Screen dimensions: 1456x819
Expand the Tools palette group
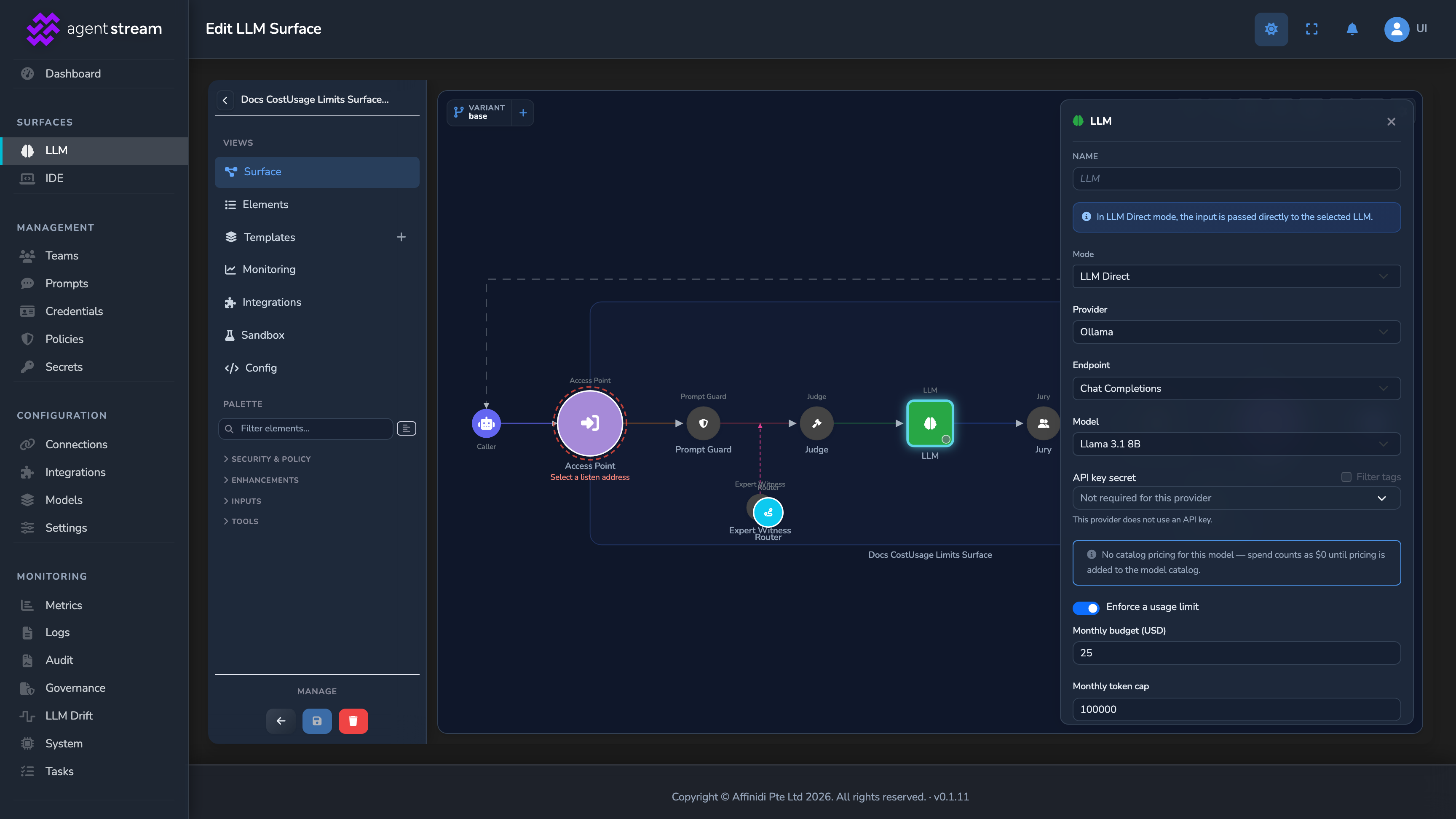pos(241,521)
